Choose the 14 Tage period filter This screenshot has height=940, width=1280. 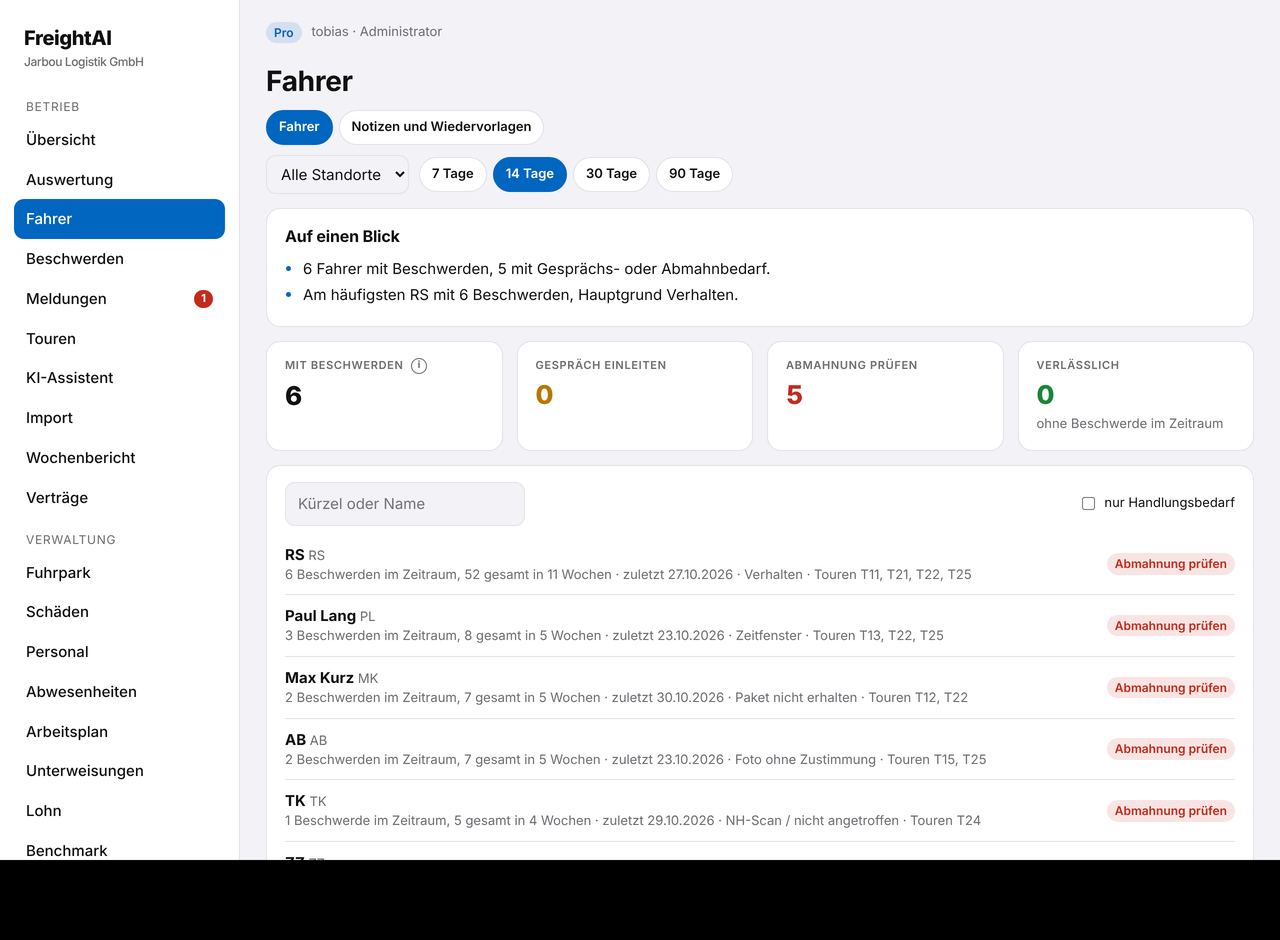(x=530, y=174)
